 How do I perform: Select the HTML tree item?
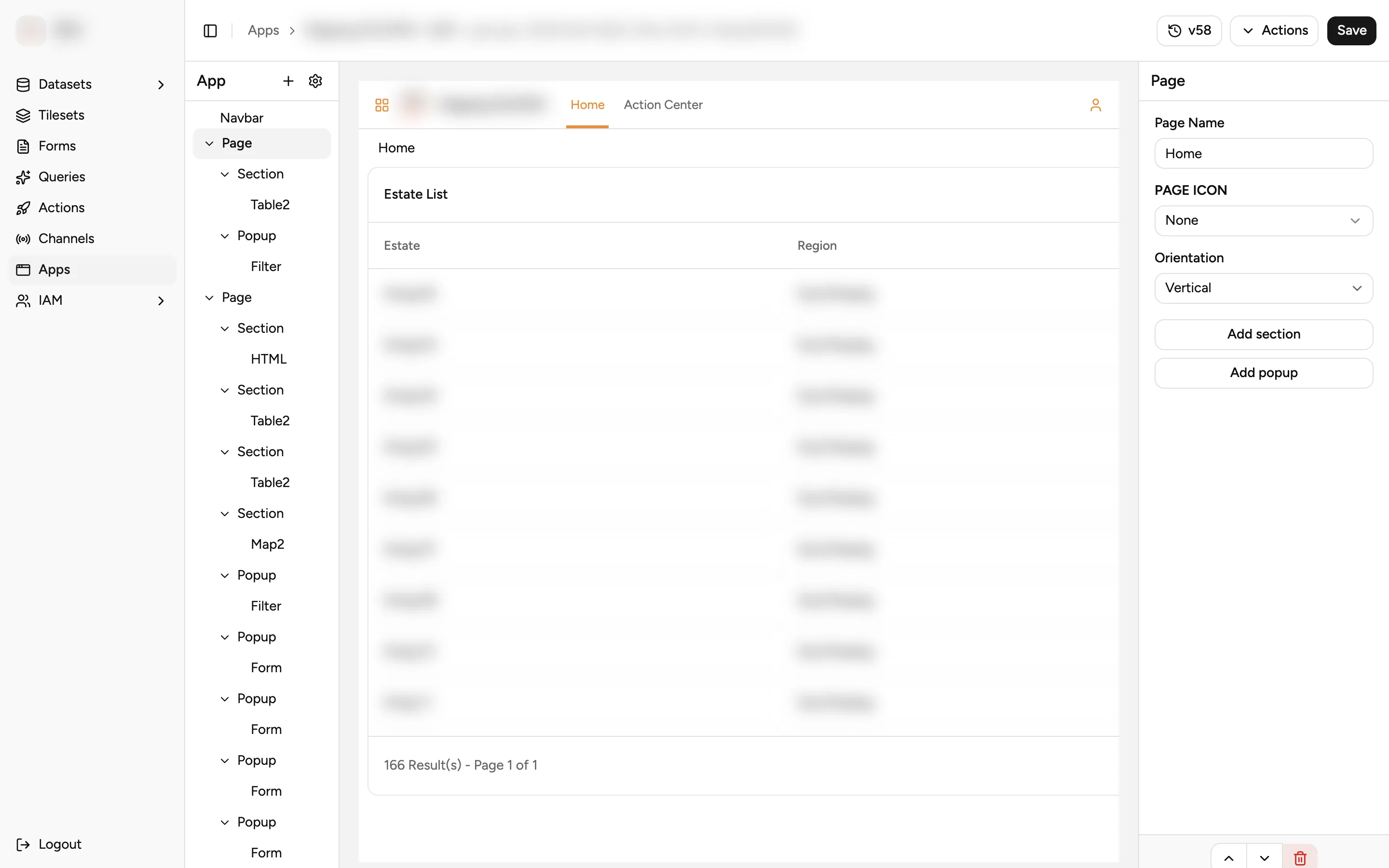268,359
